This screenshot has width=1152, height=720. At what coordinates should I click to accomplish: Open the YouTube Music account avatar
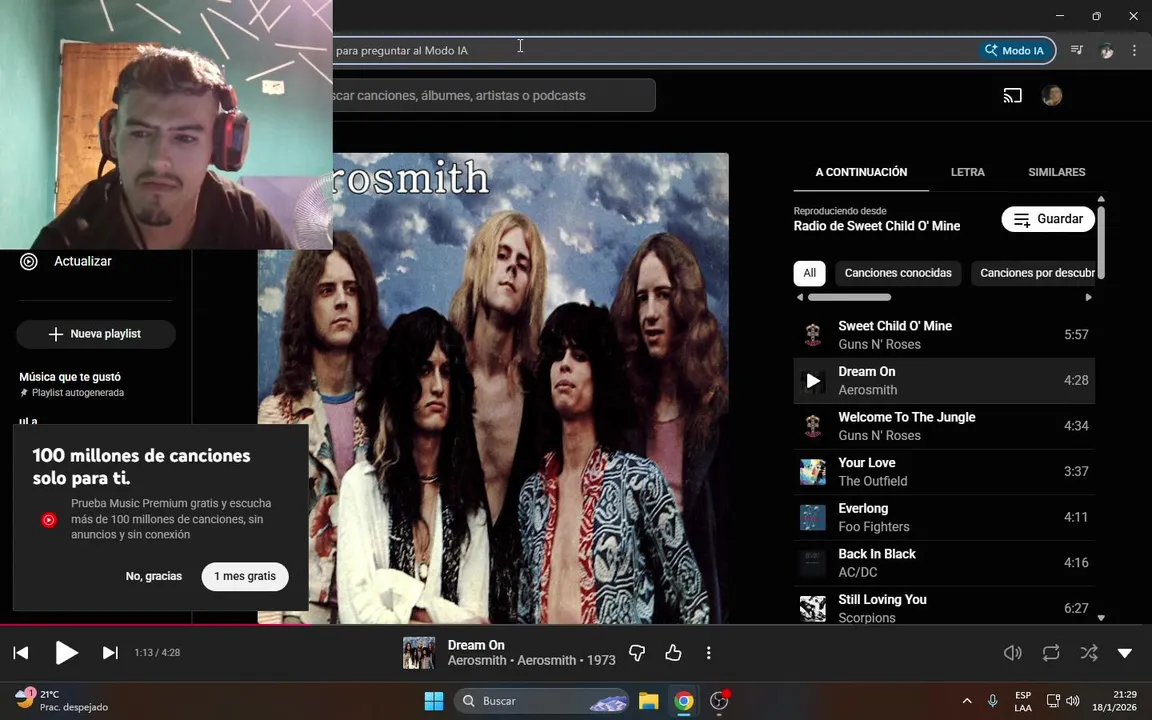pos(1051,96)
